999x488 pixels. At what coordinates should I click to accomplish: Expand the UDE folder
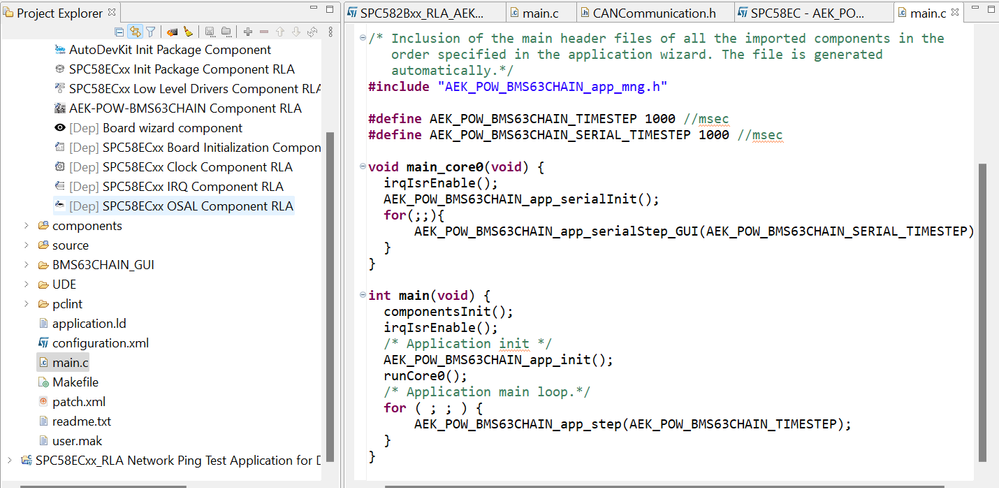pos(26,285)
